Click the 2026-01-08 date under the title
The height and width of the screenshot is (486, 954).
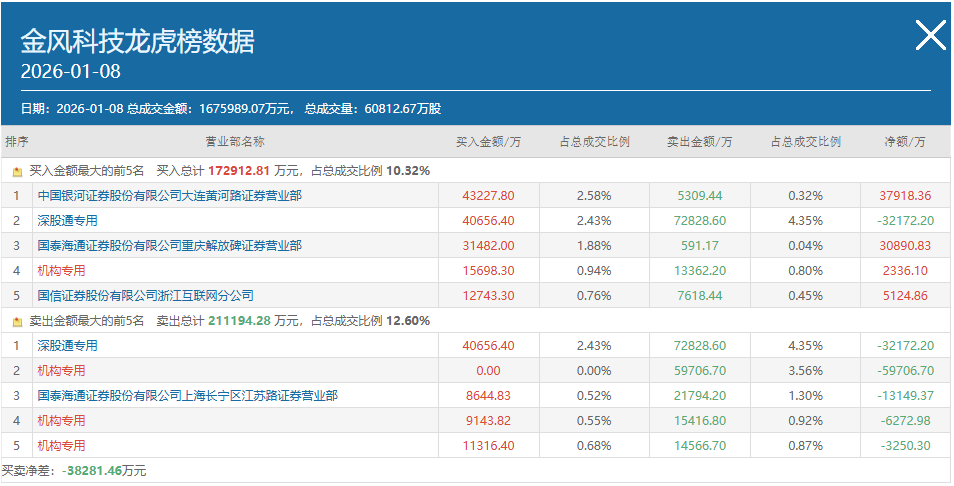[71, 71]
